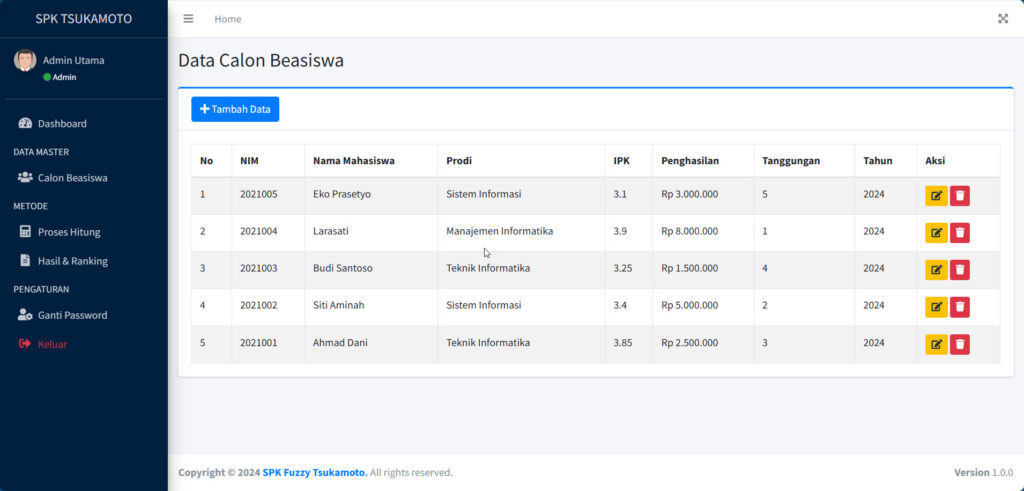Open Ganti Password setting
The height and width of the screenshot is (491, 1024).
coord(72,315)
